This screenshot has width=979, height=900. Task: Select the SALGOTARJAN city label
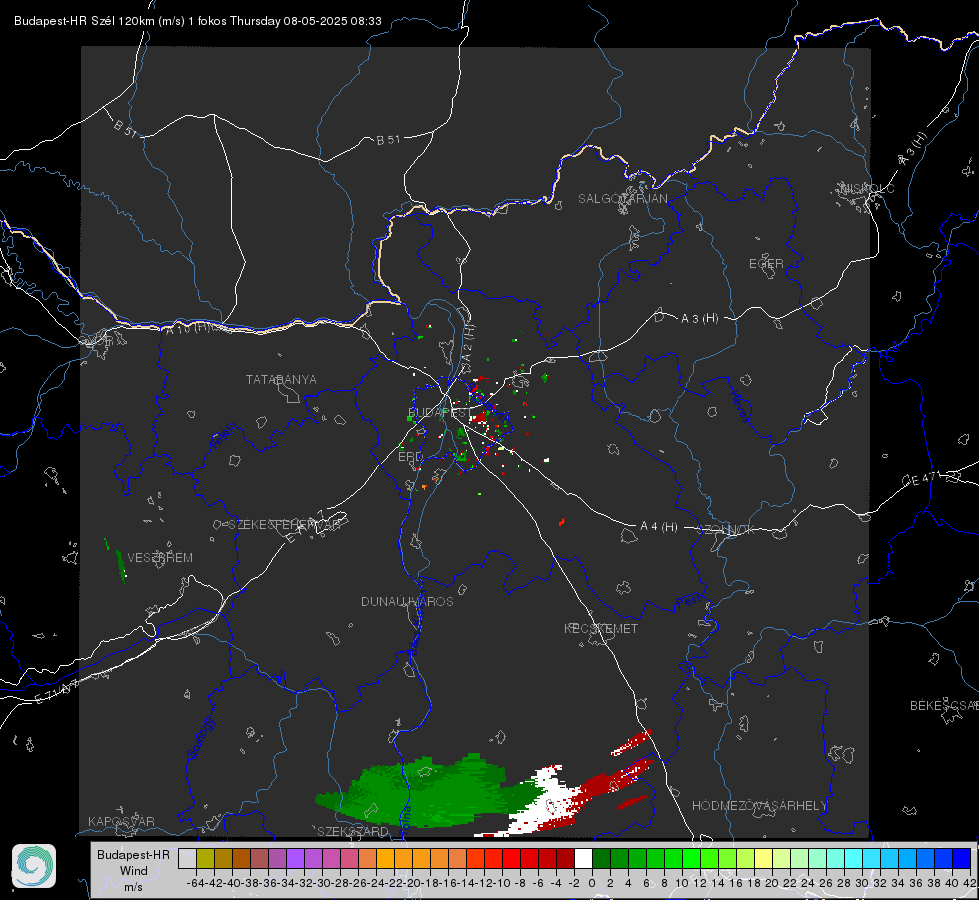(622, 199)
